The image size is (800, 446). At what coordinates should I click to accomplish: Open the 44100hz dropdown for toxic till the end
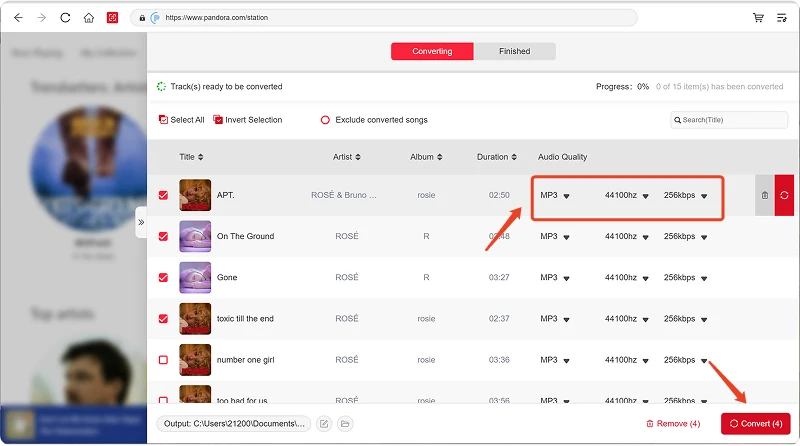click(627, 319)
